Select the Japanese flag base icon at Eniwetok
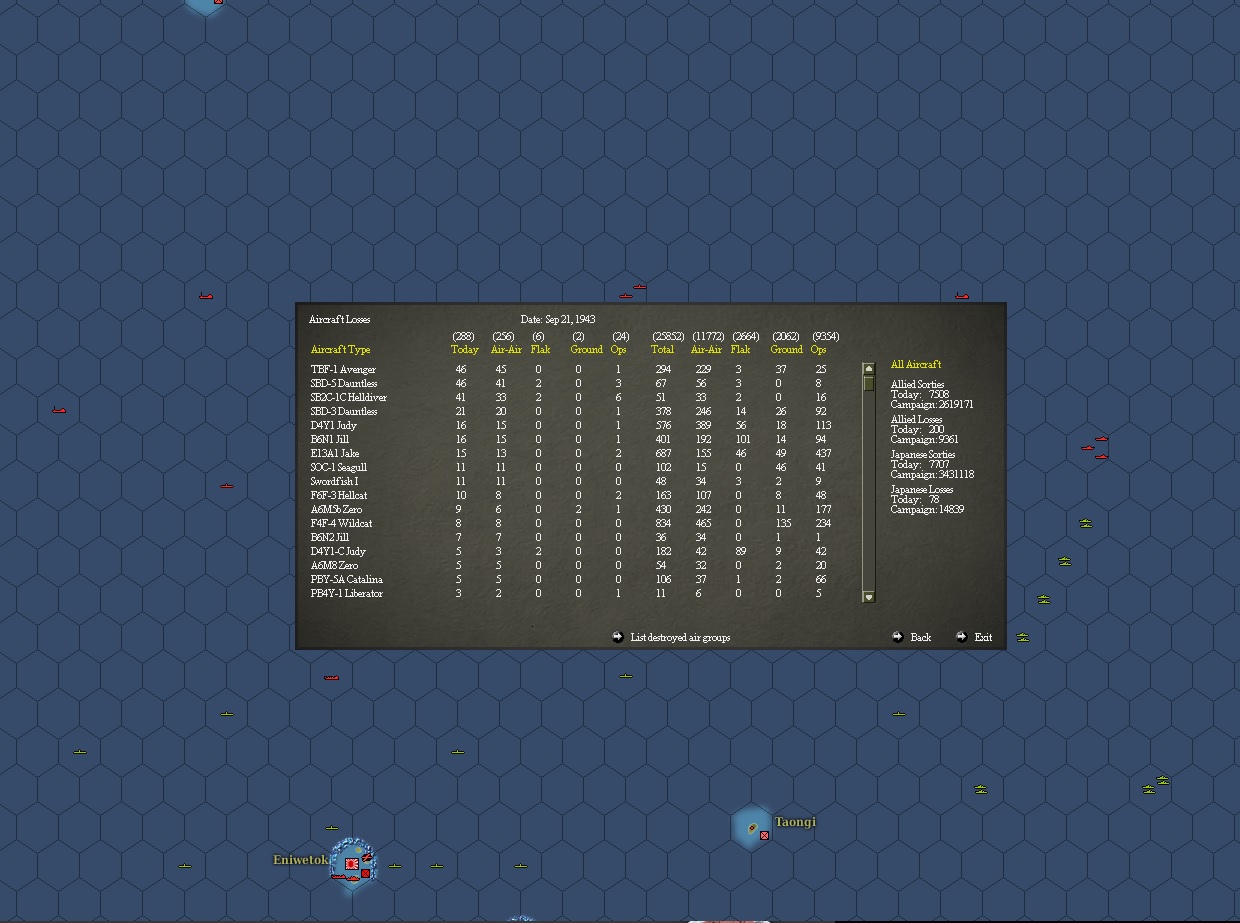Screen dimensions: 1240x923 (x=352, y=864)
